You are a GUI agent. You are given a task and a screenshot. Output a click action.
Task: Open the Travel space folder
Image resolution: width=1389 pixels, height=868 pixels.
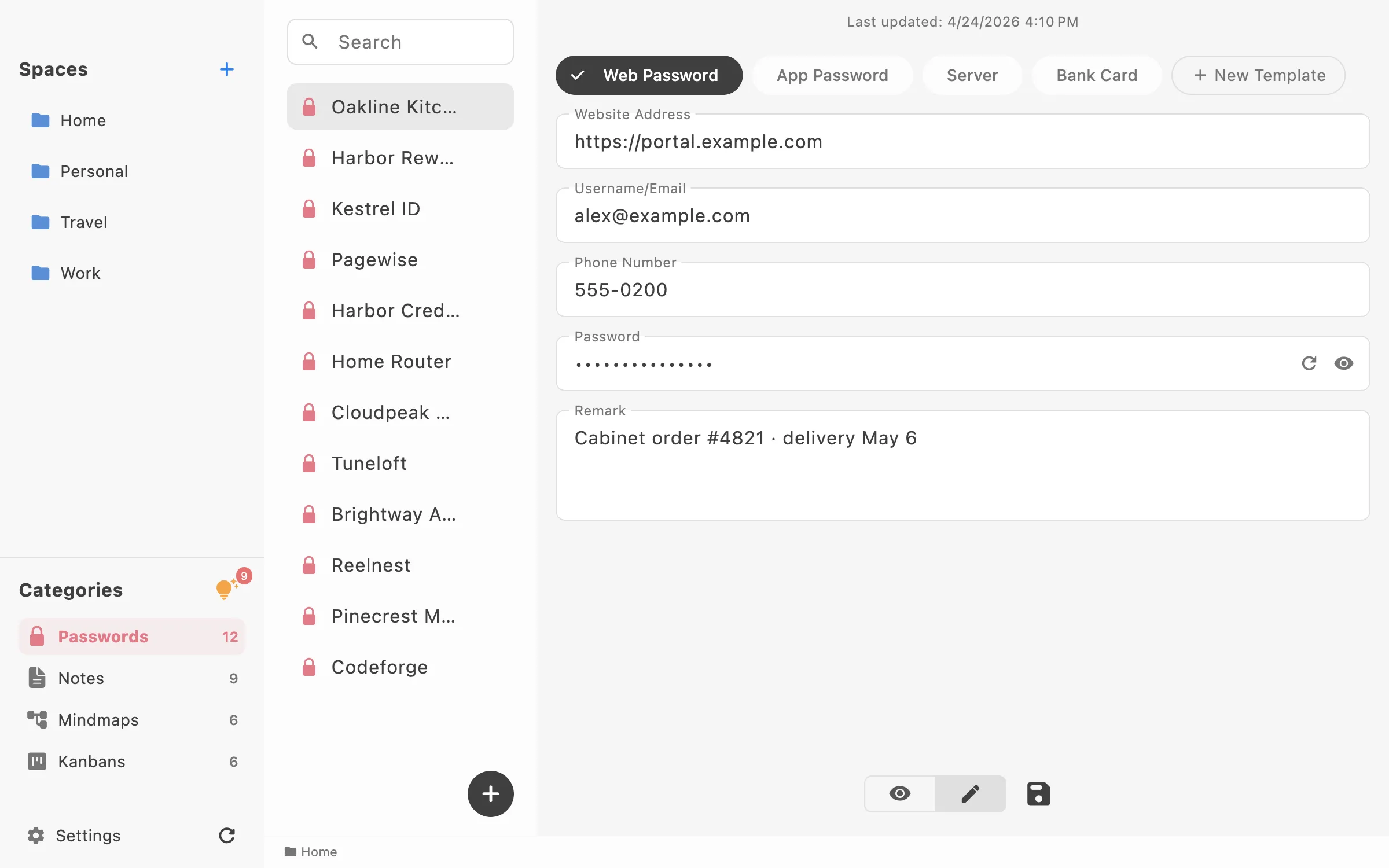(x=132, y=222)
